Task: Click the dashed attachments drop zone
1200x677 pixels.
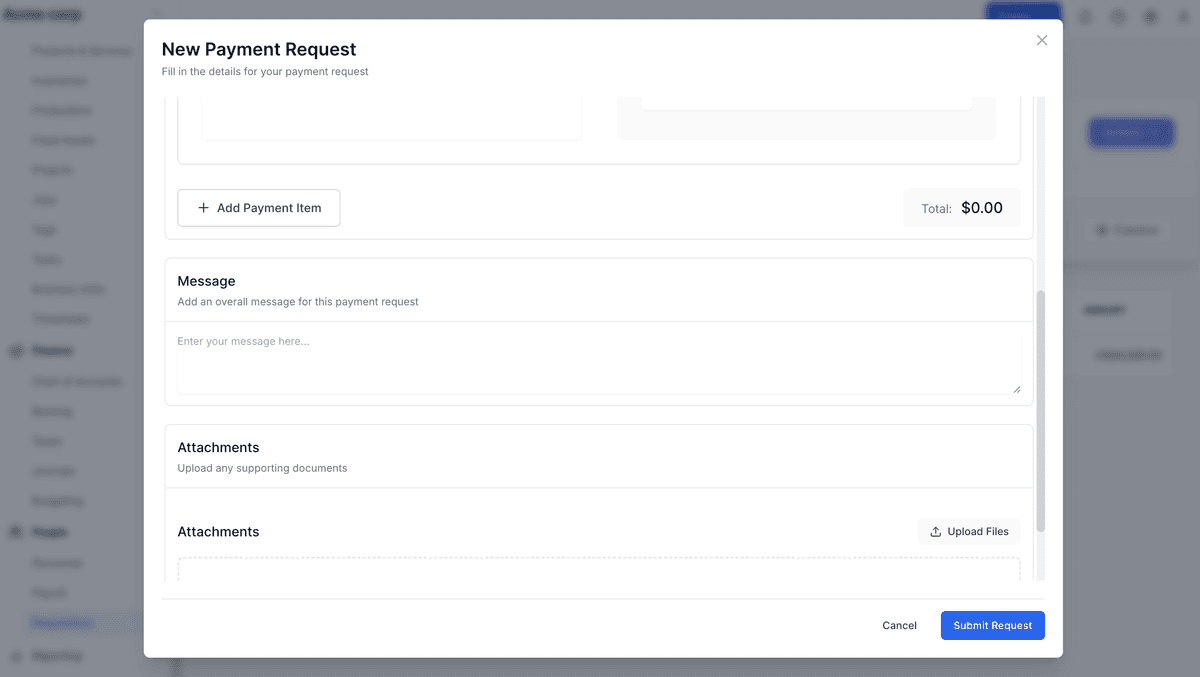Action: point(598,569)
